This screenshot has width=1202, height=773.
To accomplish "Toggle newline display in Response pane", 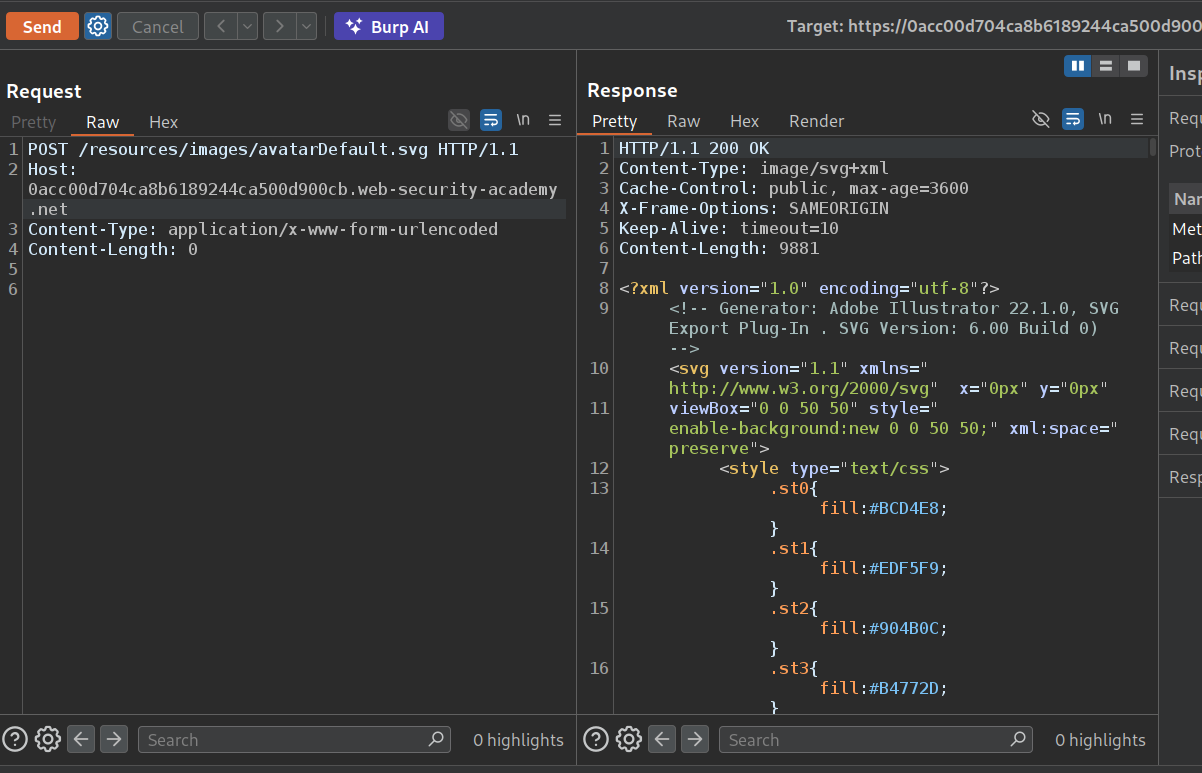I will coord(1105,120).
